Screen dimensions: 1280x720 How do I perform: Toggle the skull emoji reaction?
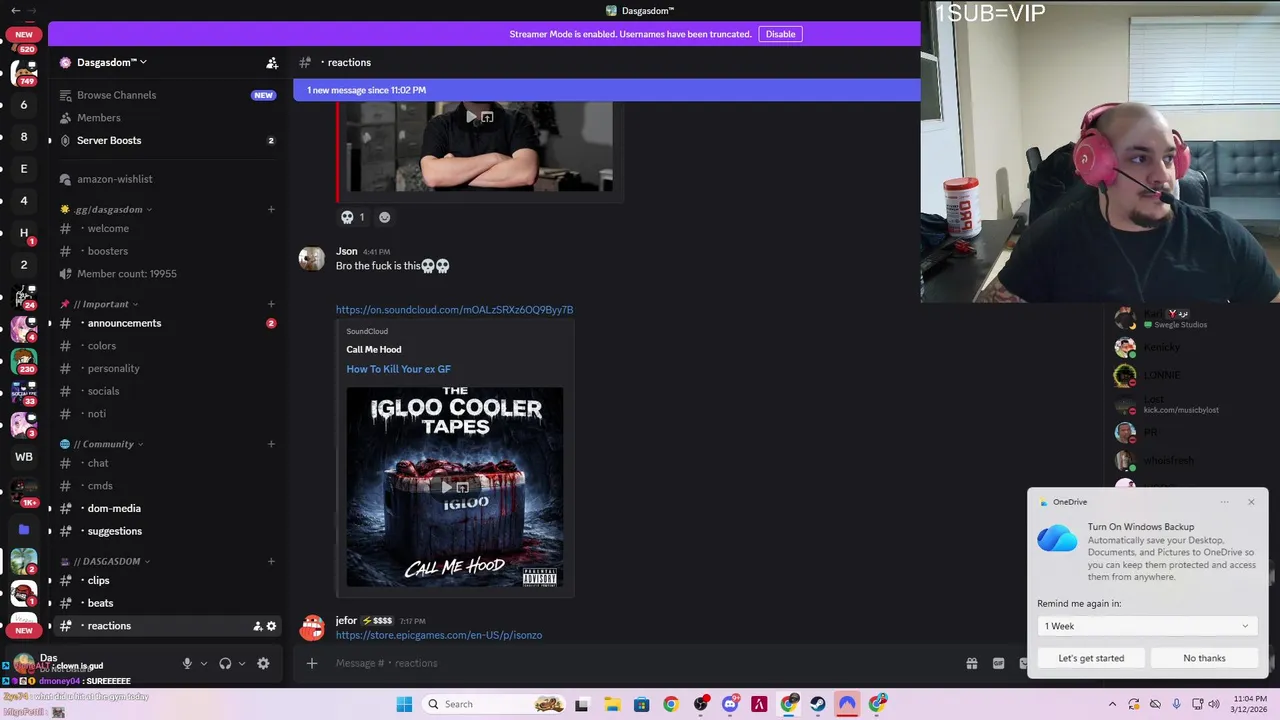[353, 217]
